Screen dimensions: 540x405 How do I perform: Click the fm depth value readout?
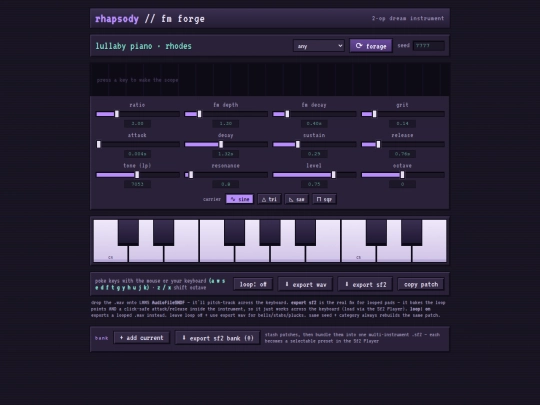coord(226,123)
